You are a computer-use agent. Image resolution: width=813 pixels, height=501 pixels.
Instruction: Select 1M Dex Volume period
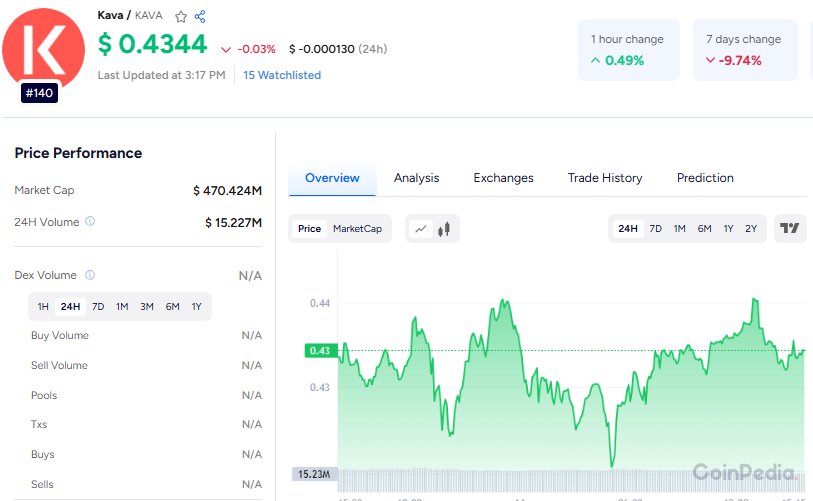122,307
